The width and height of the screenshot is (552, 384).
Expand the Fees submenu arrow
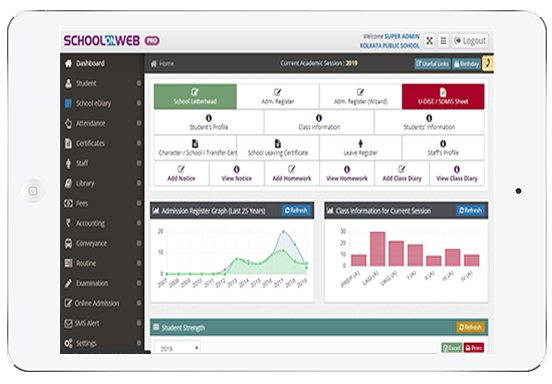tap(139, 203)
